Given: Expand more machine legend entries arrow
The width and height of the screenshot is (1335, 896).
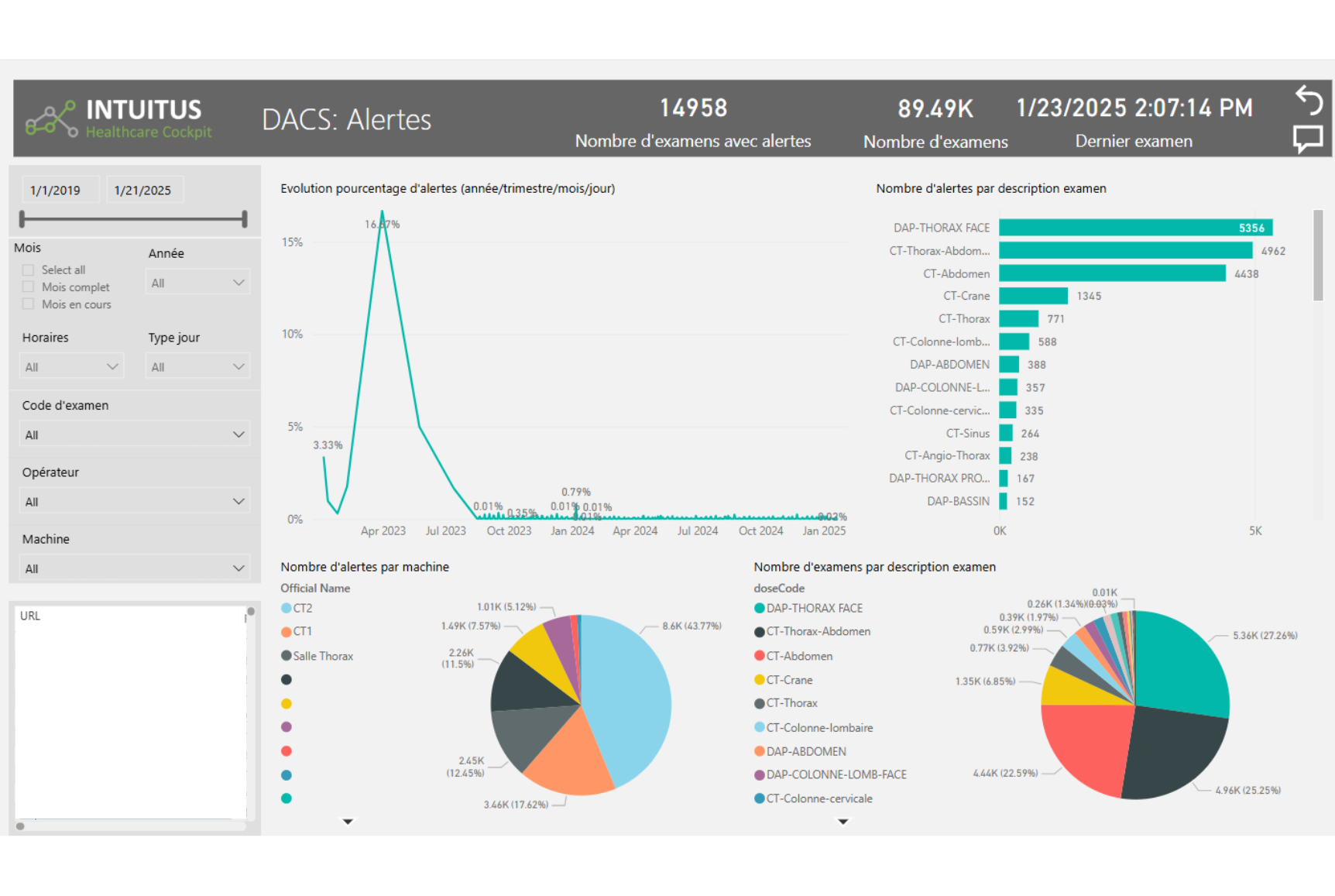Looking at the screenshot, I should pos(348,822).
